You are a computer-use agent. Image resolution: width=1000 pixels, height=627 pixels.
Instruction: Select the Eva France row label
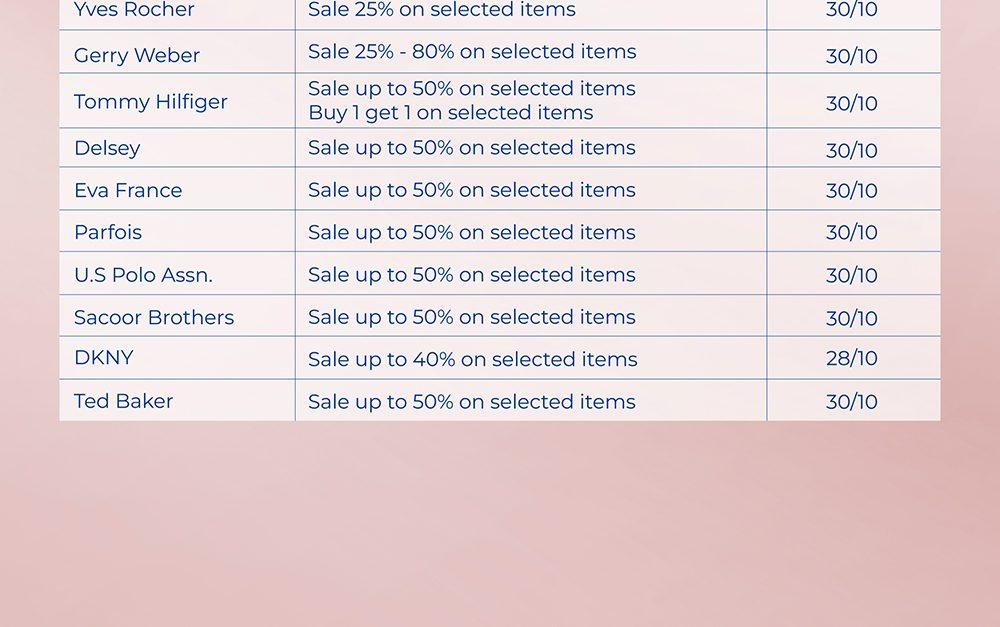click(128, 190)
